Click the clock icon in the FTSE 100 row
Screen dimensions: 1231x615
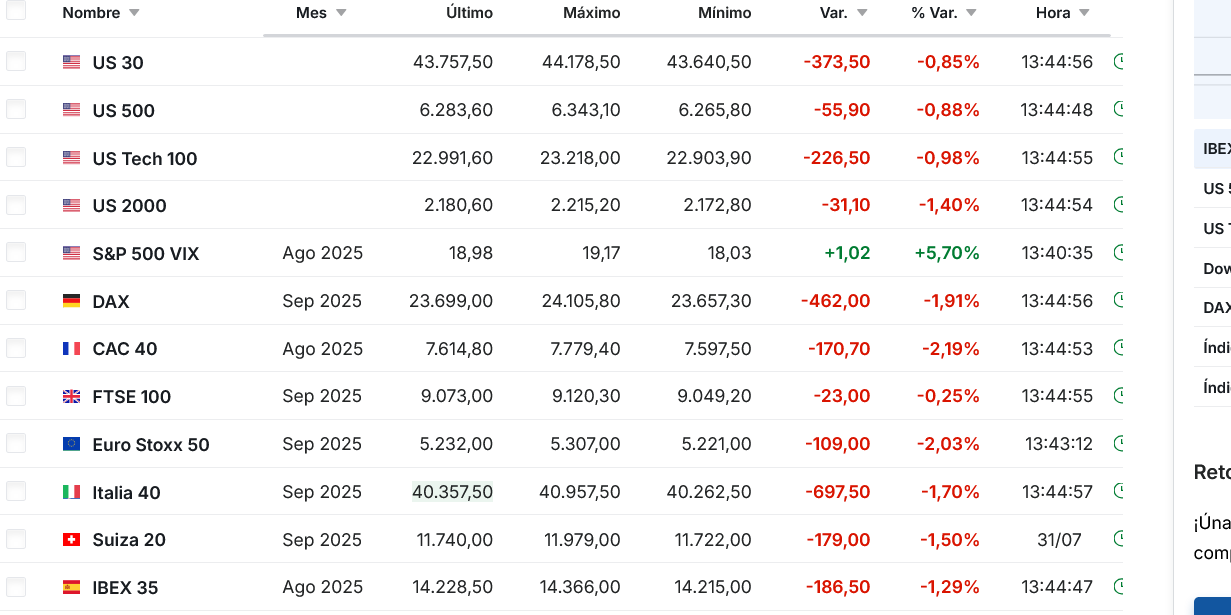click(1118, 396)
